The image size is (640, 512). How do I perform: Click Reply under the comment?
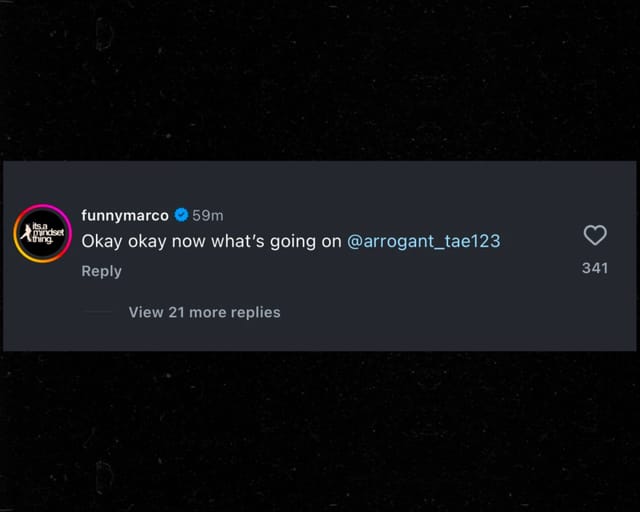point(101,271)
